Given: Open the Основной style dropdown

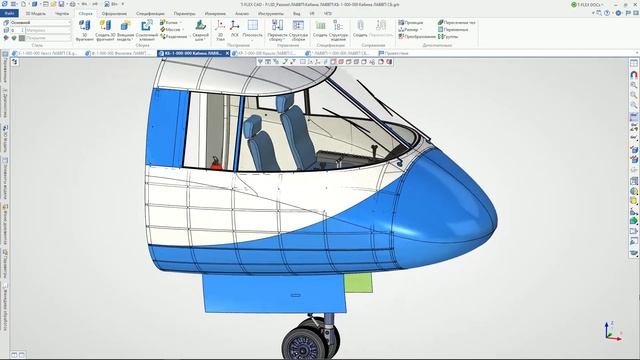Looking at the screenshot, I should (40, 22).
